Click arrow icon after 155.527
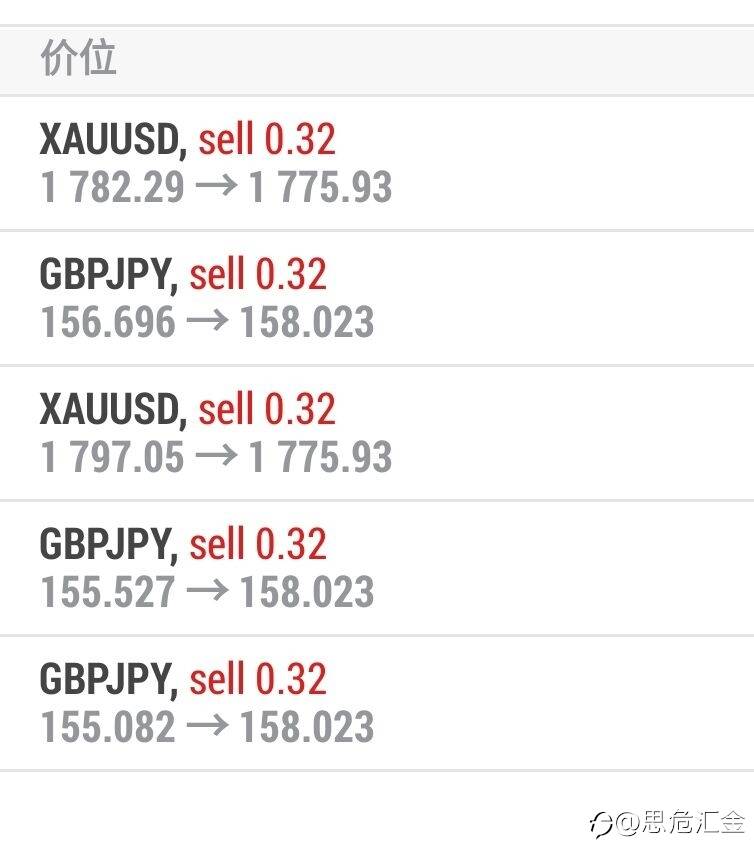 click(x=208, y=591)
